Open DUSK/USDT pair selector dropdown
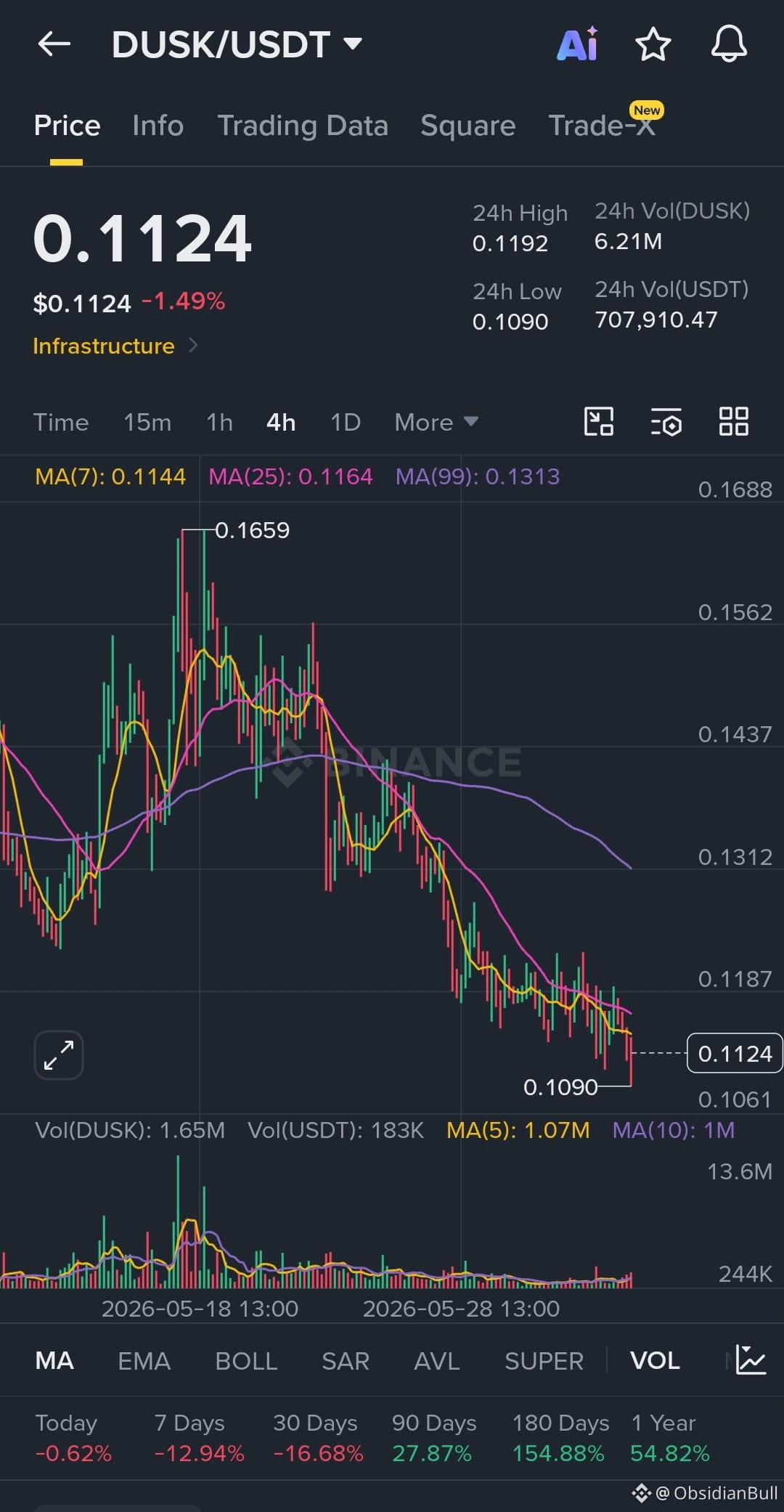Image resolution: width=784 pixels, height=1512 pixels. [237, 44]
